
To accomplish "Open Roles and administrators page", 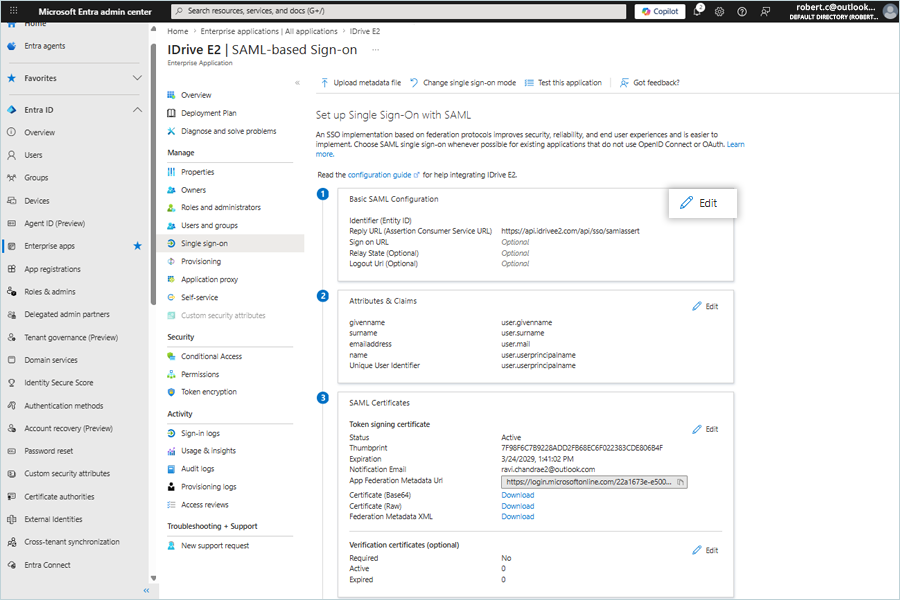I will coord(221,207).
